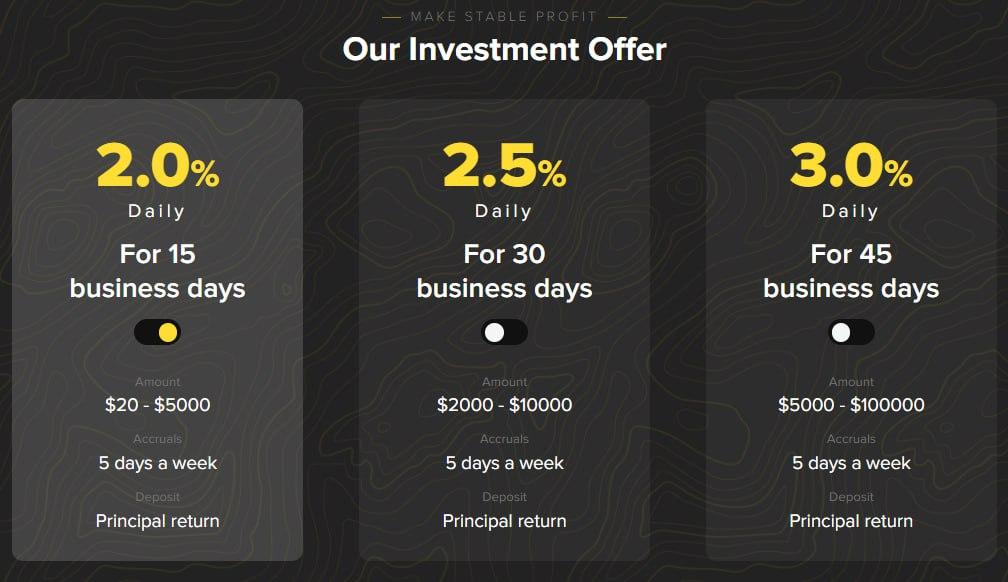
Task: Click Principal return in the 2.0% card
Action: (158, 521)
